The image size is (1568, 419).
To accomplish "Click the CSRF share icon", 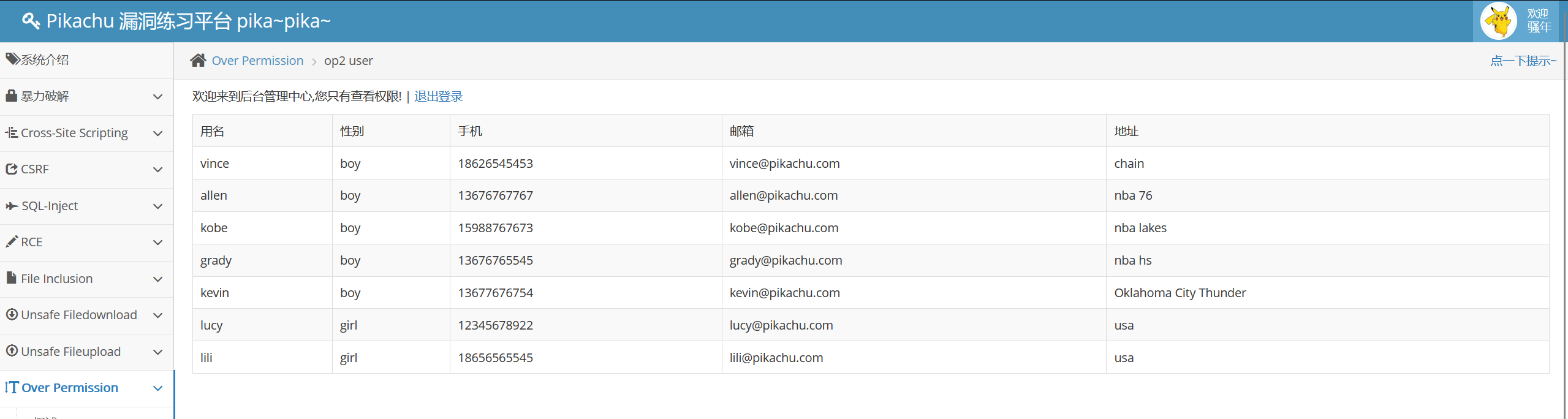I will click(12, 169).
